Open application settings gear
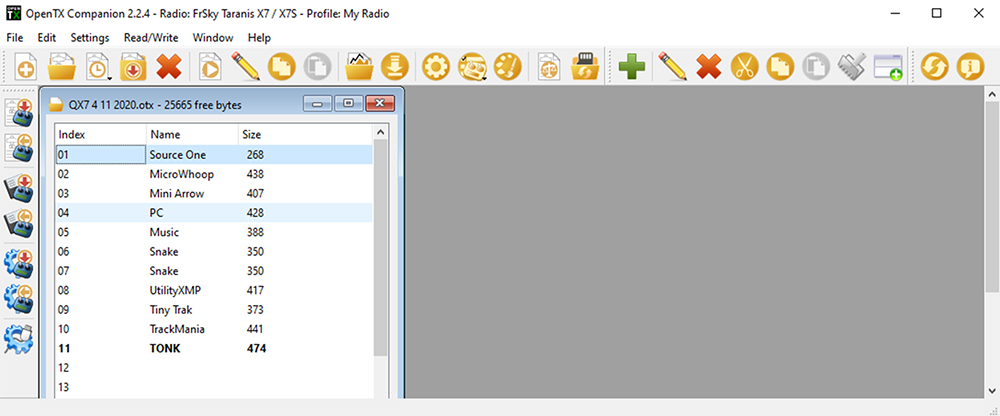 pyautogui.click(x=436, y=66)
